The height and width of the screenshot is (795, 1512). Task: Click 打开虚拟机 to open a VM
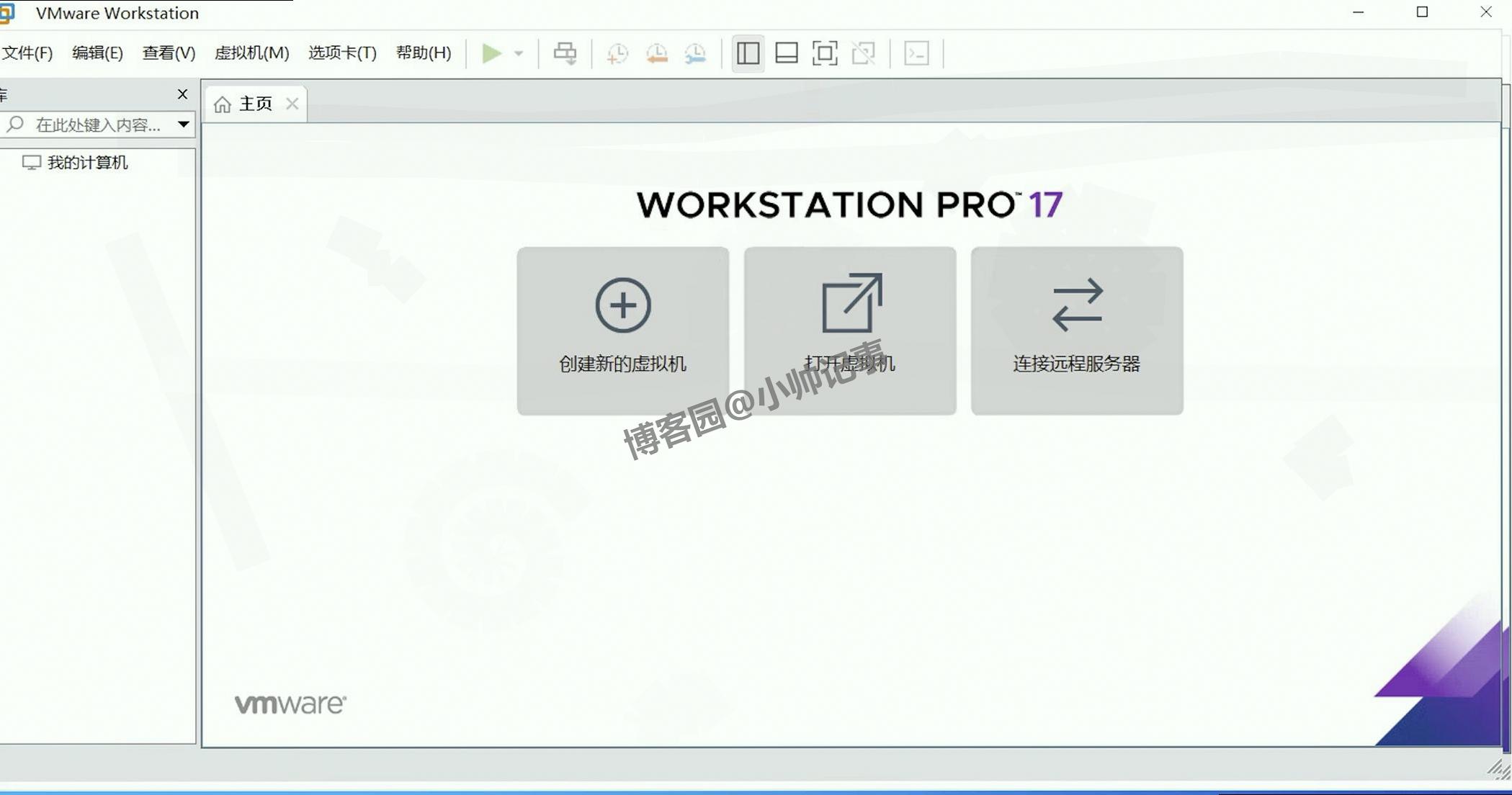click(x=851, y=331)
